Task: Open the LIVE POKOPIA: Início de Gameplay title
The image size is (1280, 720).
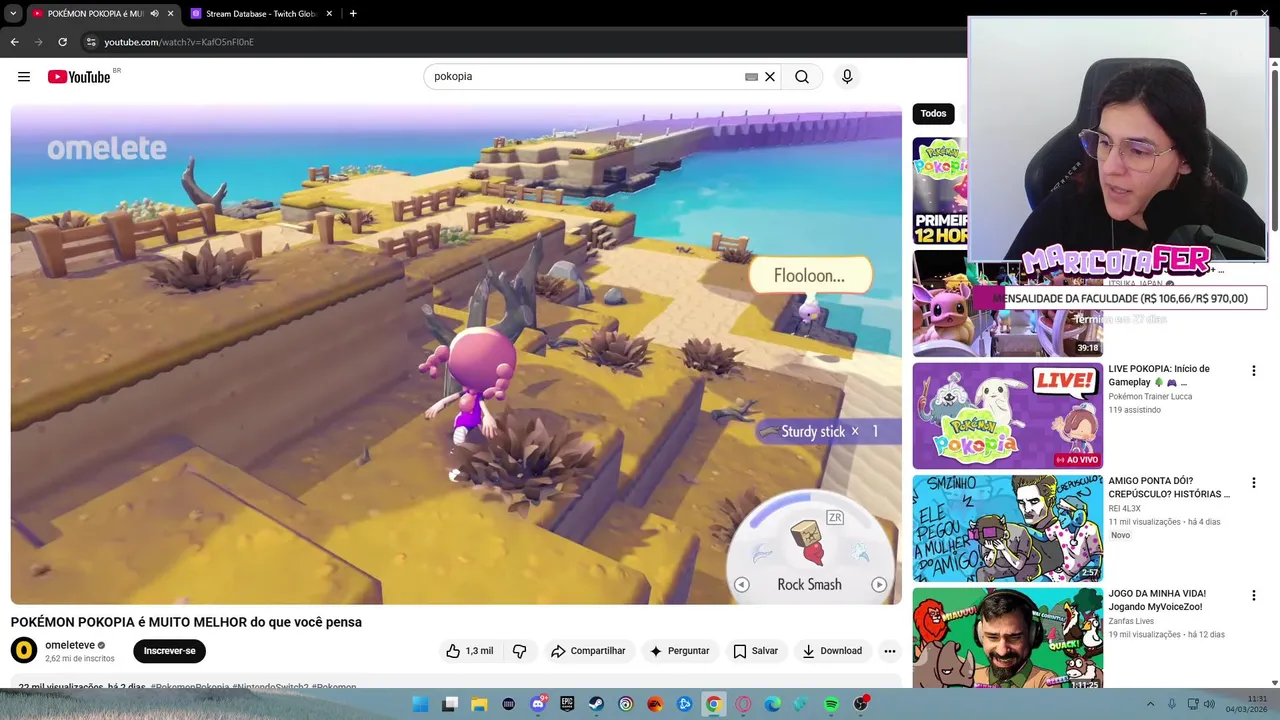Action: pos(1159,375)
